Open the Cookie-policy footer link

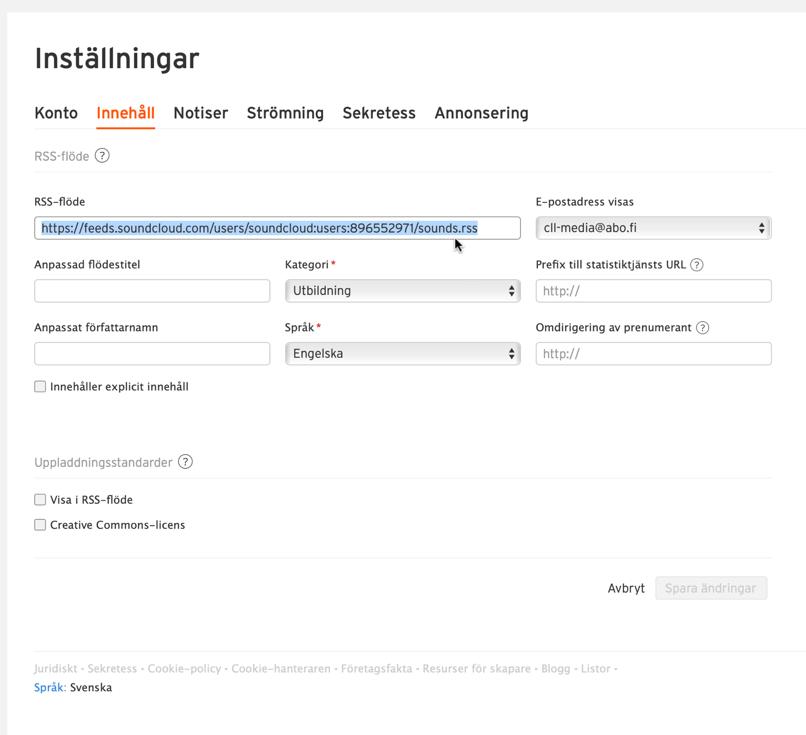(x=184, y=669)
